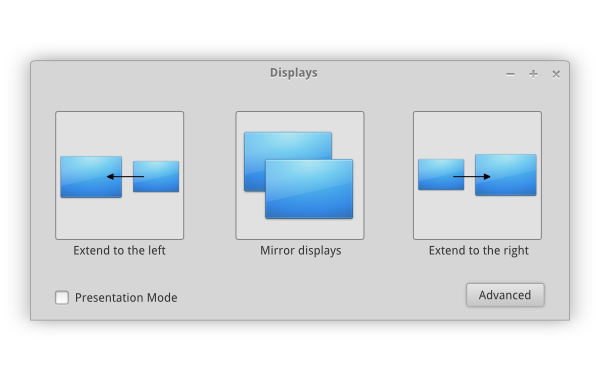Click the "Mirror displays" caption
Screen dimensions: 600x380
point(300,251)
